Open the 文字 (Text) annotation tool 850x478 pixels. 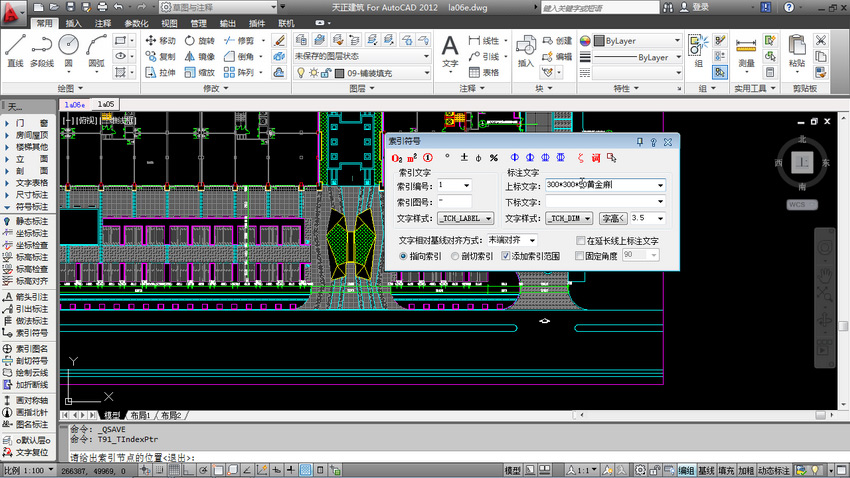tap(450, 51)
